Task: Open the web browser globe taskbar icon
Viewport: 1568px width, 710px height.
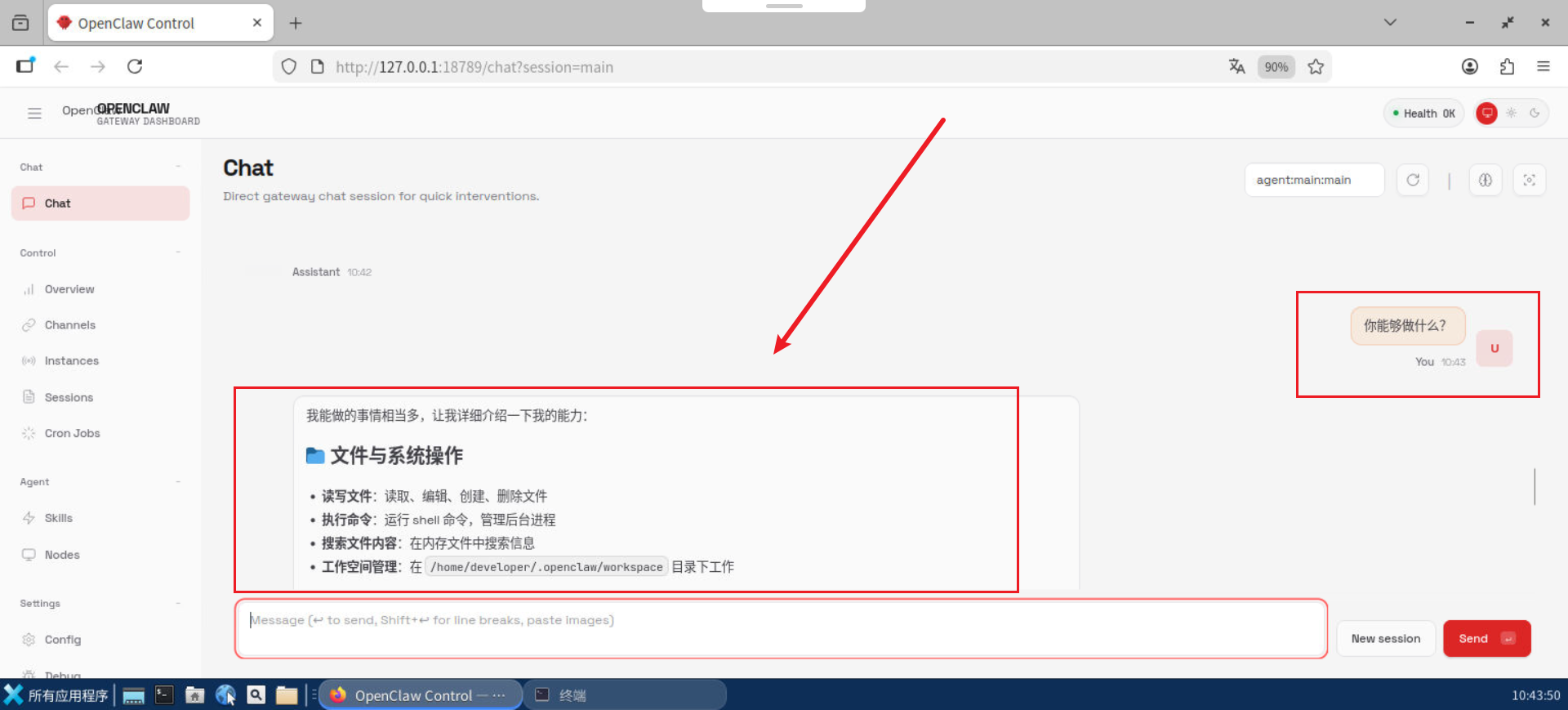Action: 225,694
